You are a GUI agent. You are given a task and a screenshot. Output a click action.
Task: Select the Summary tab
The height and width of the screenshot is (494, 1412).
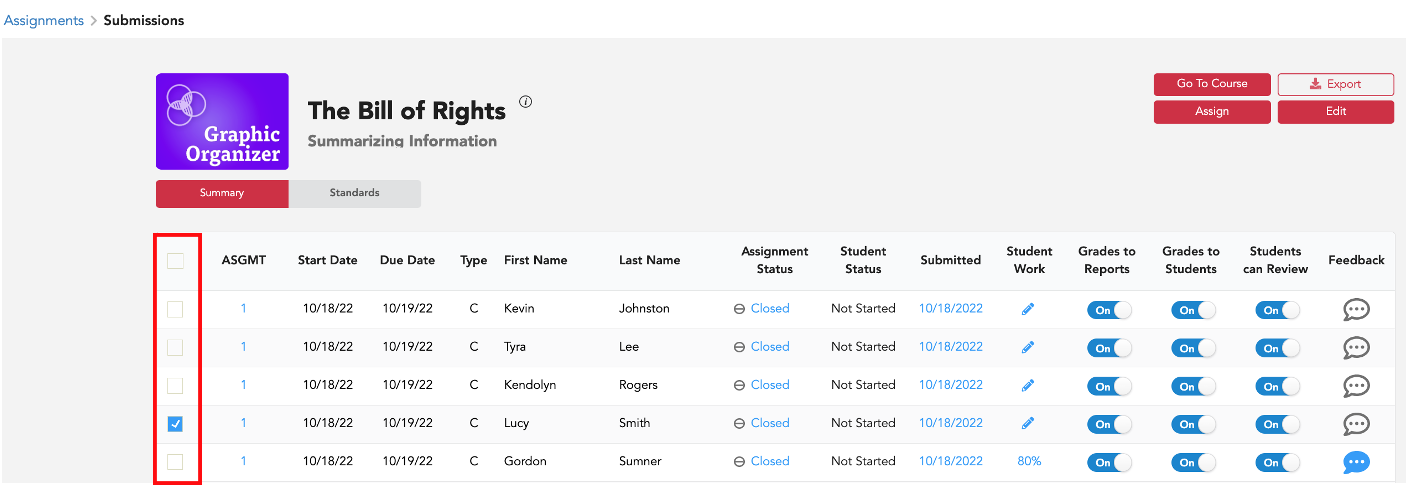[222, 193]
